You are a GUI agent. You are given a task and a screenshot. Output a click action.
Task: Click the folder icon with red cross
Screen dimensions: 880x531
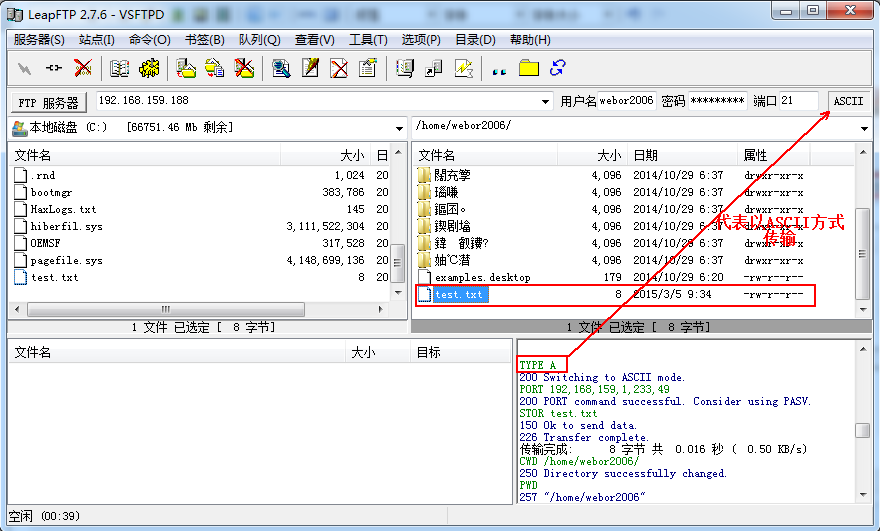point(244,68)
